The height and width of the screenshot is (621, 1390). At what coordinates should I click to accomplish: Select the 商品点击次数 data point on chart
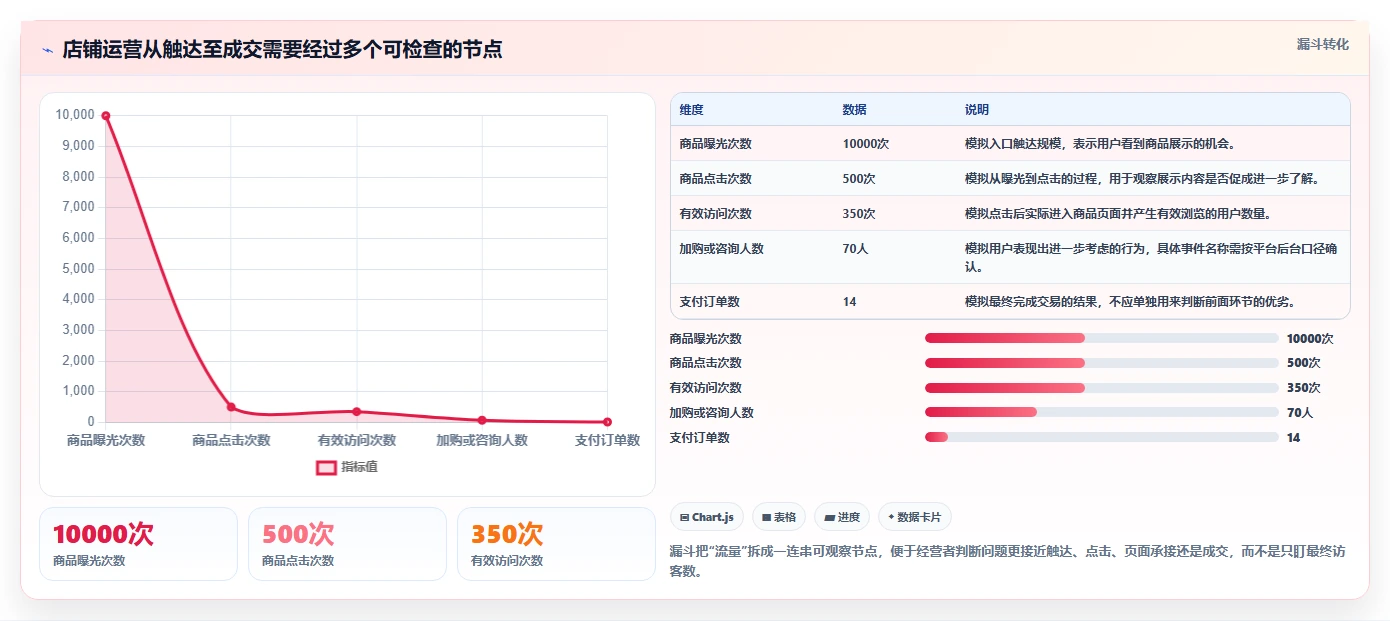click(x=231, y=407)
